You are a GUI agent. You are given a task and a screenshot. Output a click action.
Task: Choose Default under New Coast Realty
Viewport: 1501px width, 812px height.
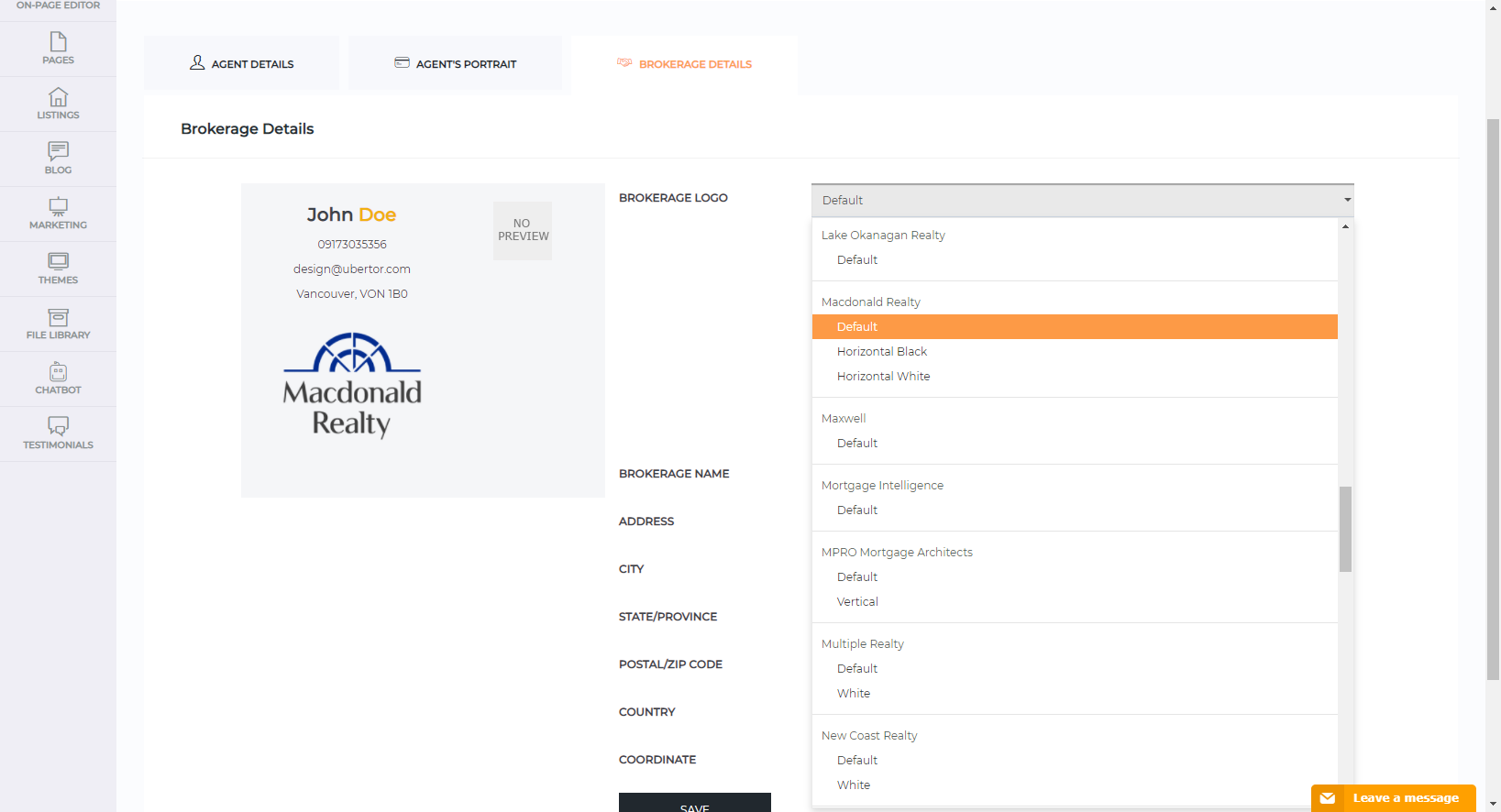(x=1075, y=761)
